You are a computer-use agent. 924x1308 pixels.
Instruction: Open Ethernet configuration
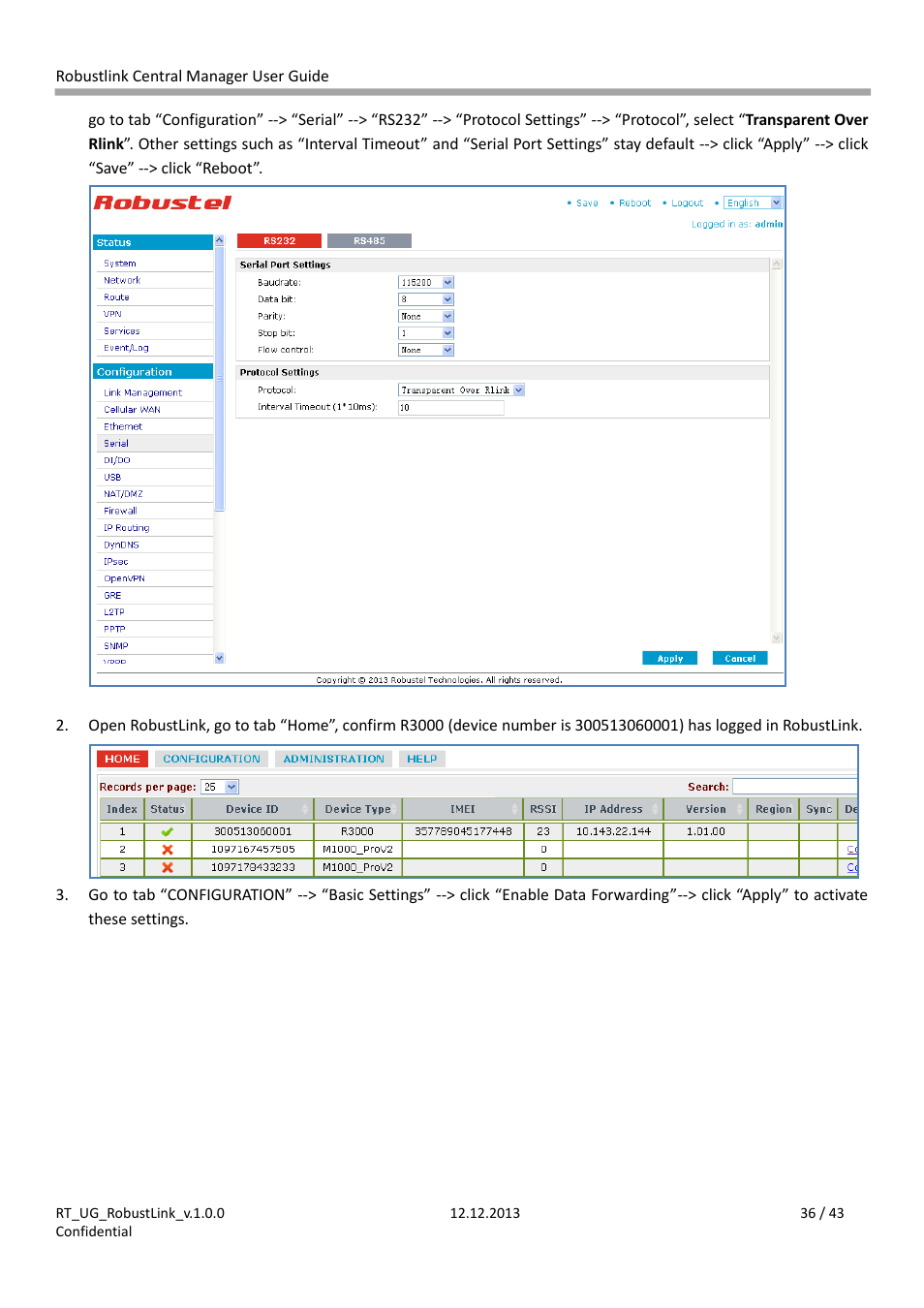(123, 426)
